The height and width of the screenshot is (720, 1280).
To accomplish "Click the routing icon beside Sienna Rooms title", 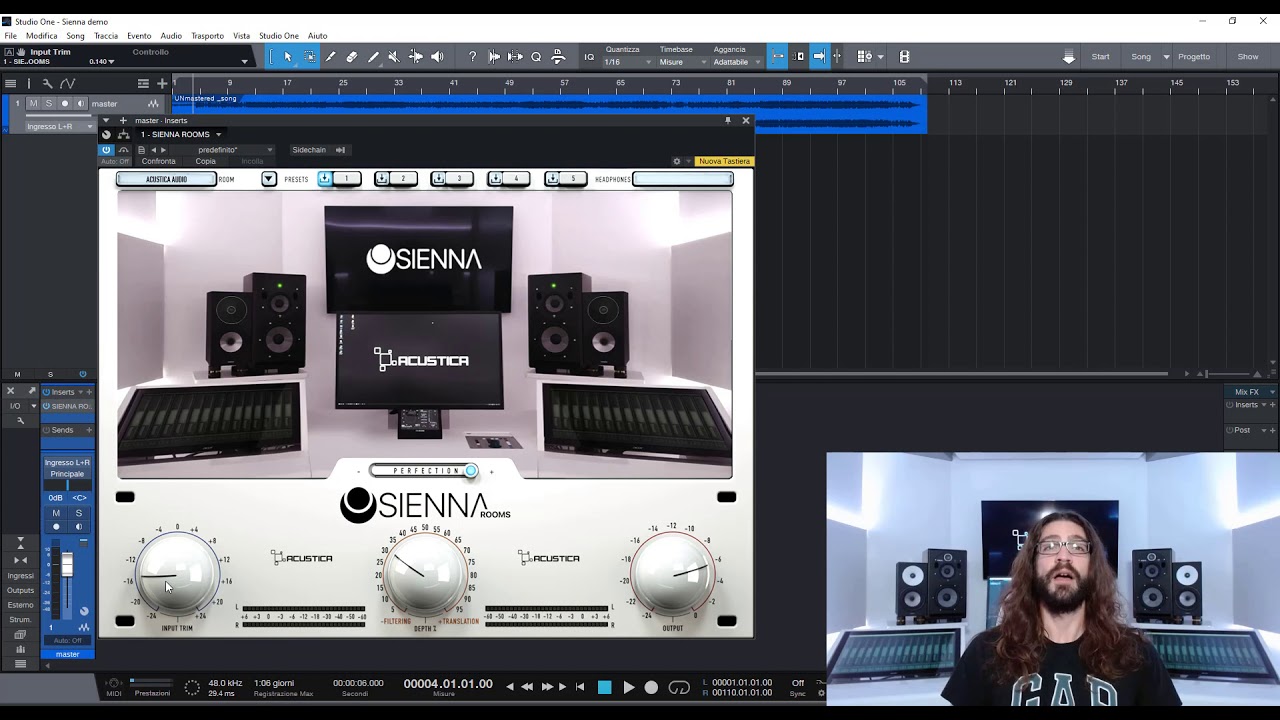I will 124,134.
